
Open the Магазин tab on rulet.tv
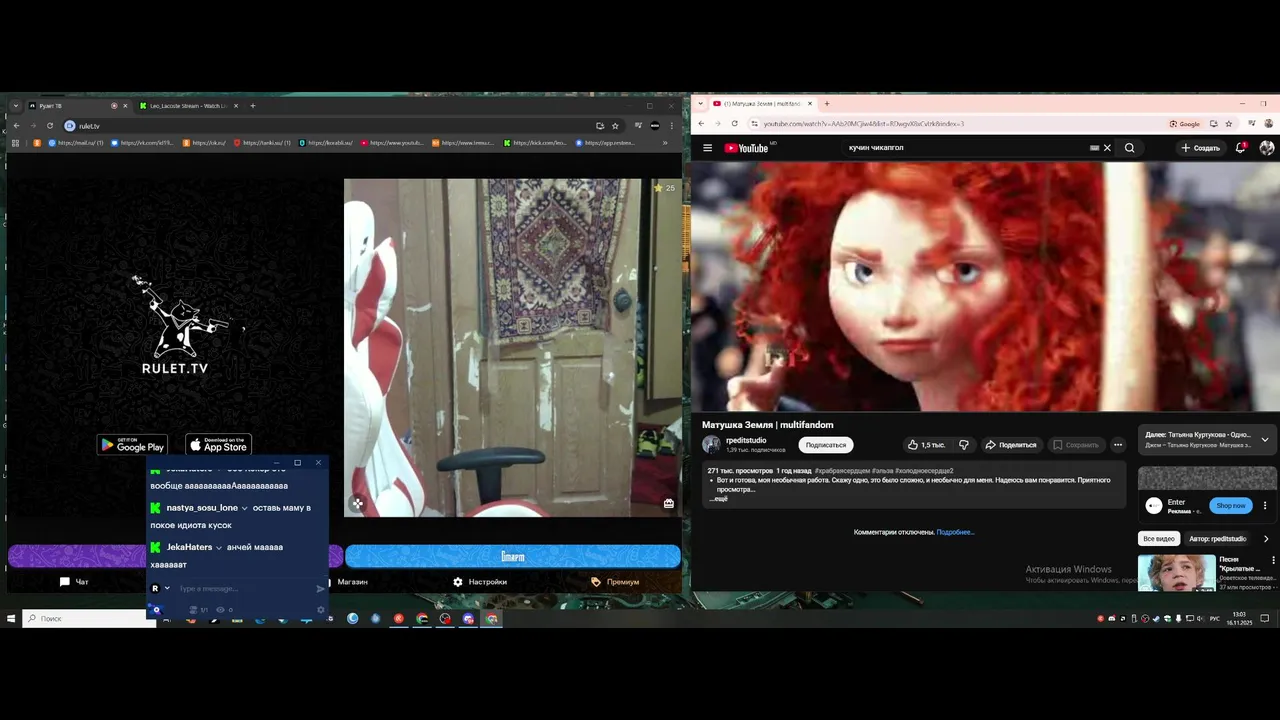pyautogui.click(x=352, y=582)
